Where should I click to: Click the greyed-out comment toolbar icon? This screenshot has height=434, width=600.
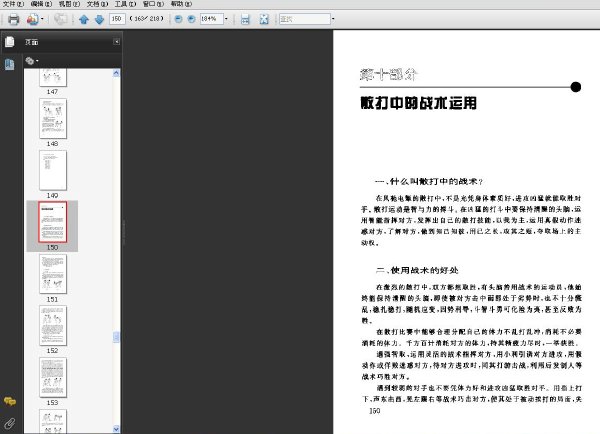pos(60,19)
